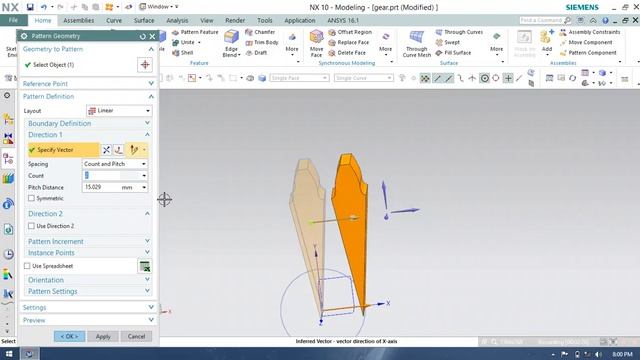The height and width of the screenshot is (360, 640).
Task: Click the Find a Command search box
Action: (545, 20)
